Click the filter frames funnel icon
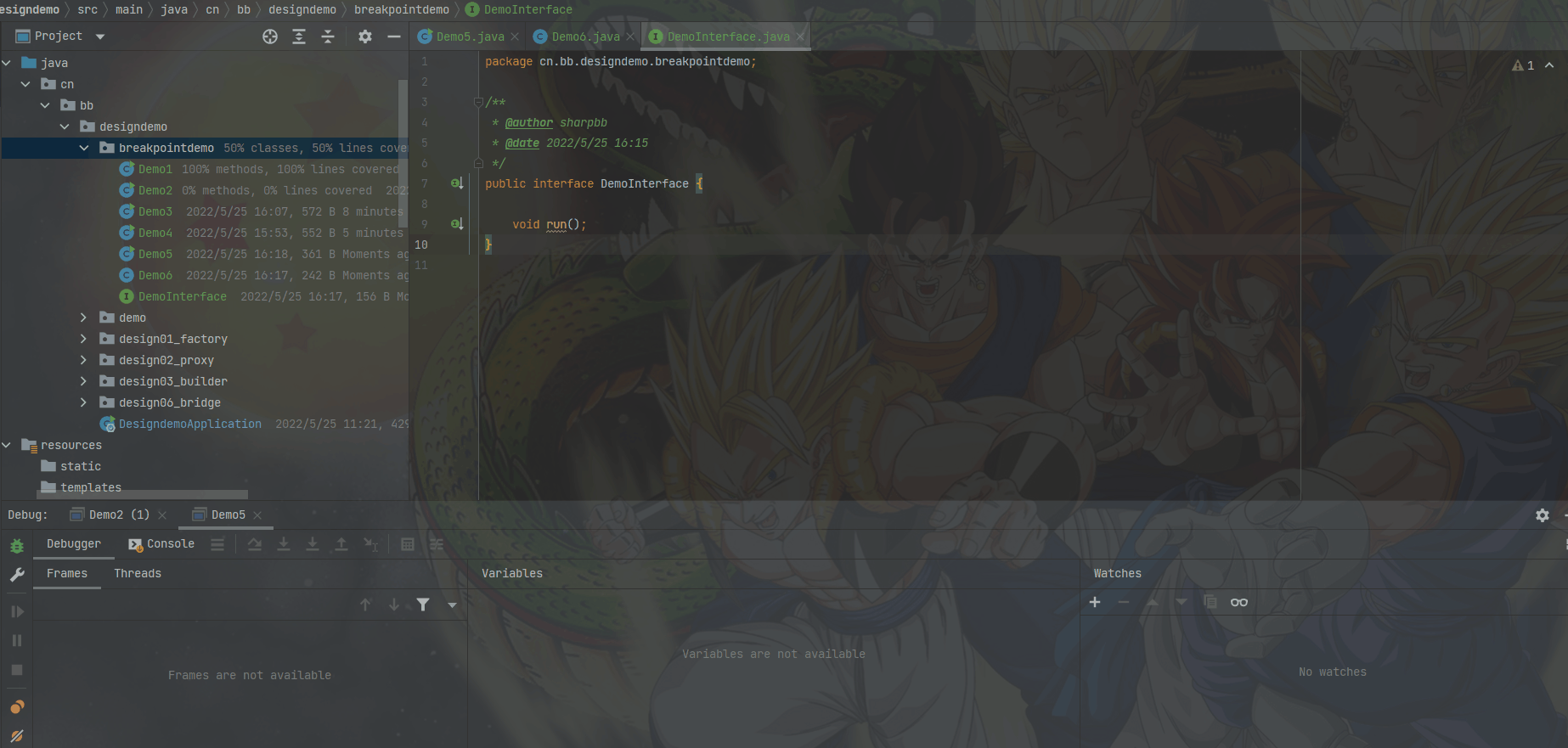Screen dimensions: 1568x748 pos(423,605)
